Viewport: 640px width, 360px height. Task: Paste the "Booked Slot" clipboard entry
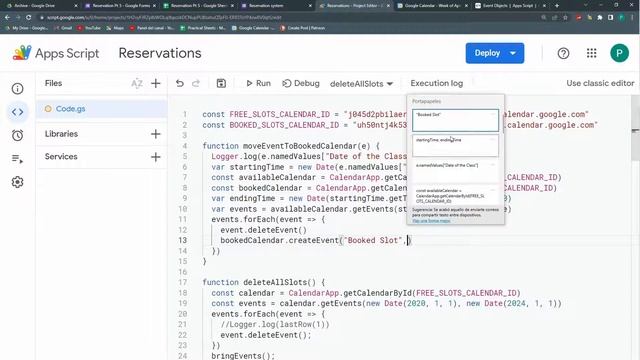(x=455, y=120)
